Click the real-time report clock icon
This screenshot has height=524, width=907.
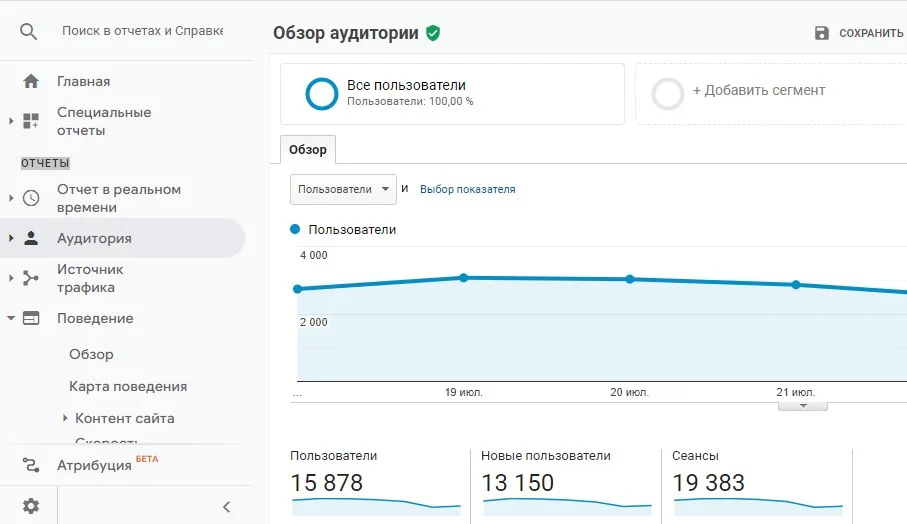pos(31,198)
